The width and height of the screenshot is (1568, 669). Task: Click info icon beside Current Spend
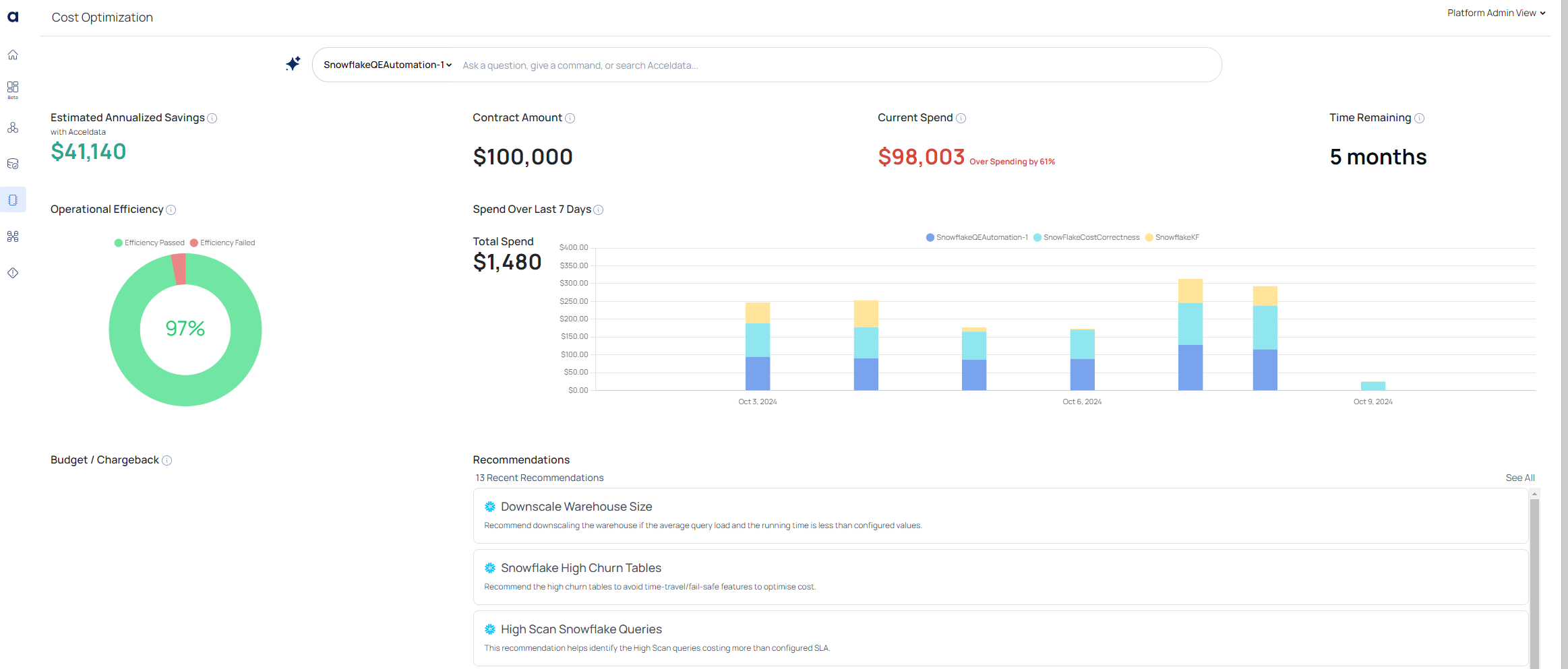coord(961,119)
